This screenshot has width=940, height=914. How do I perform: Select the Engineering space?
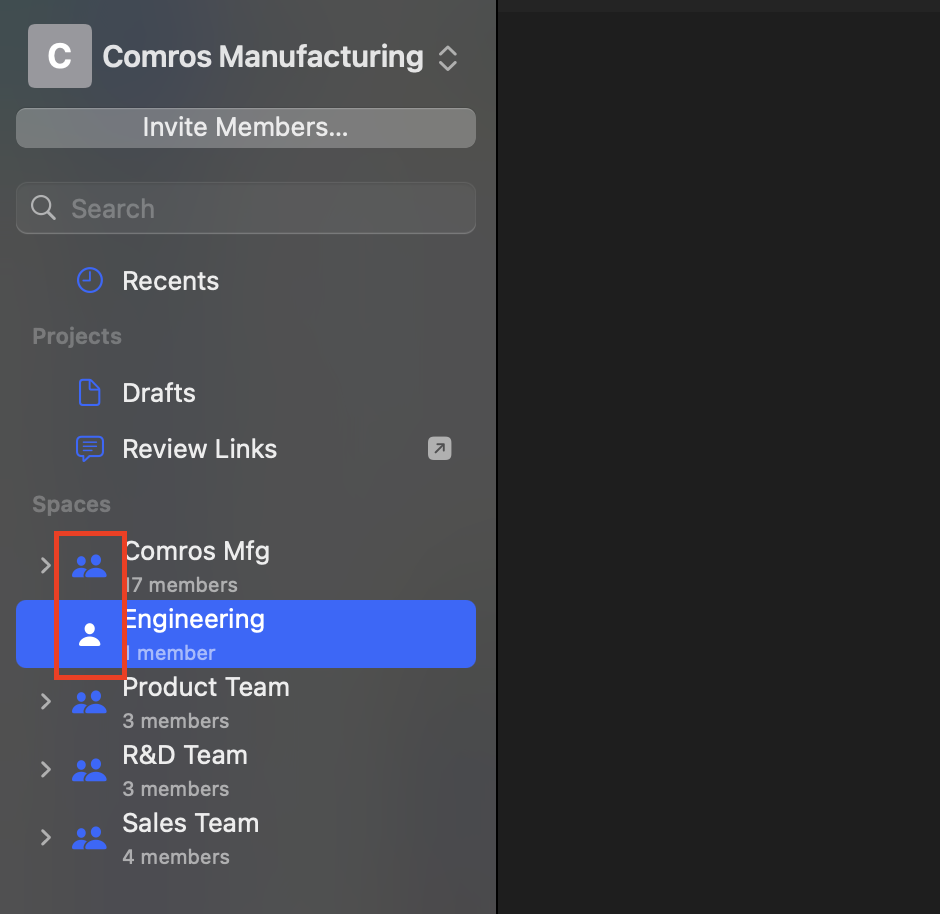[x=246, y=634]
